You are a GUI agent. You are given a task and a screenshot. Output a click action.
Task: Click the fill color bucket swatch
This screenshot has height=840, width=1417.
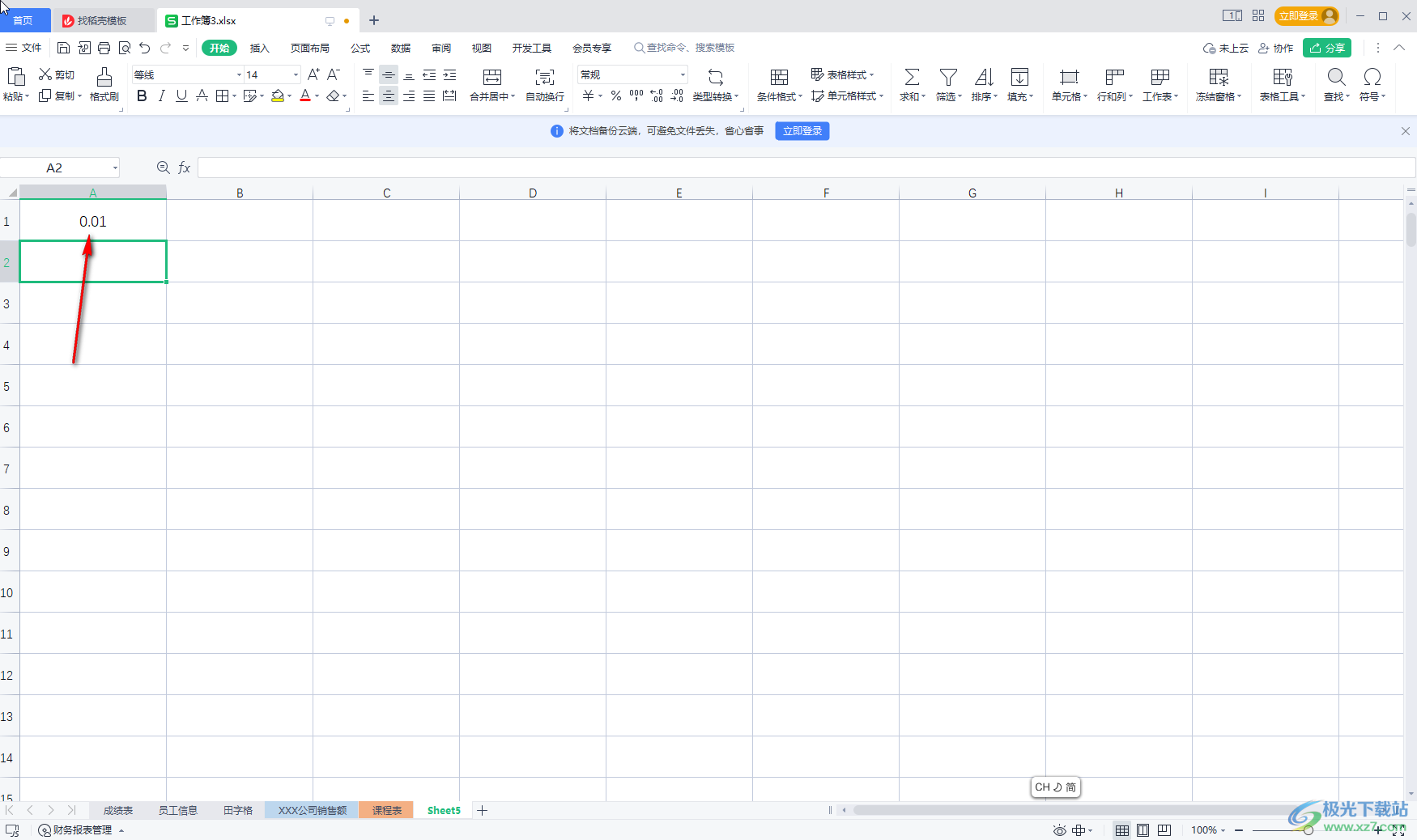tap(278, 96)
